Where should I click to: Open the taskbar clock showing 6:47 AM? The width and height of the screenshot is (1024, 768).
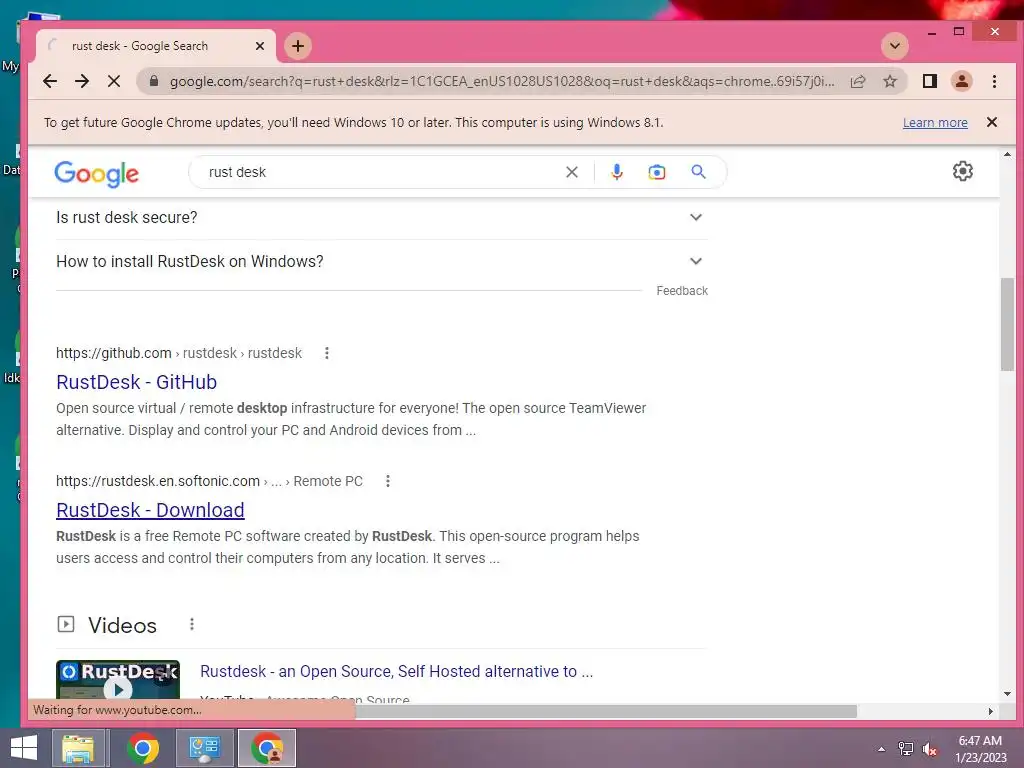tap(980, 749)
